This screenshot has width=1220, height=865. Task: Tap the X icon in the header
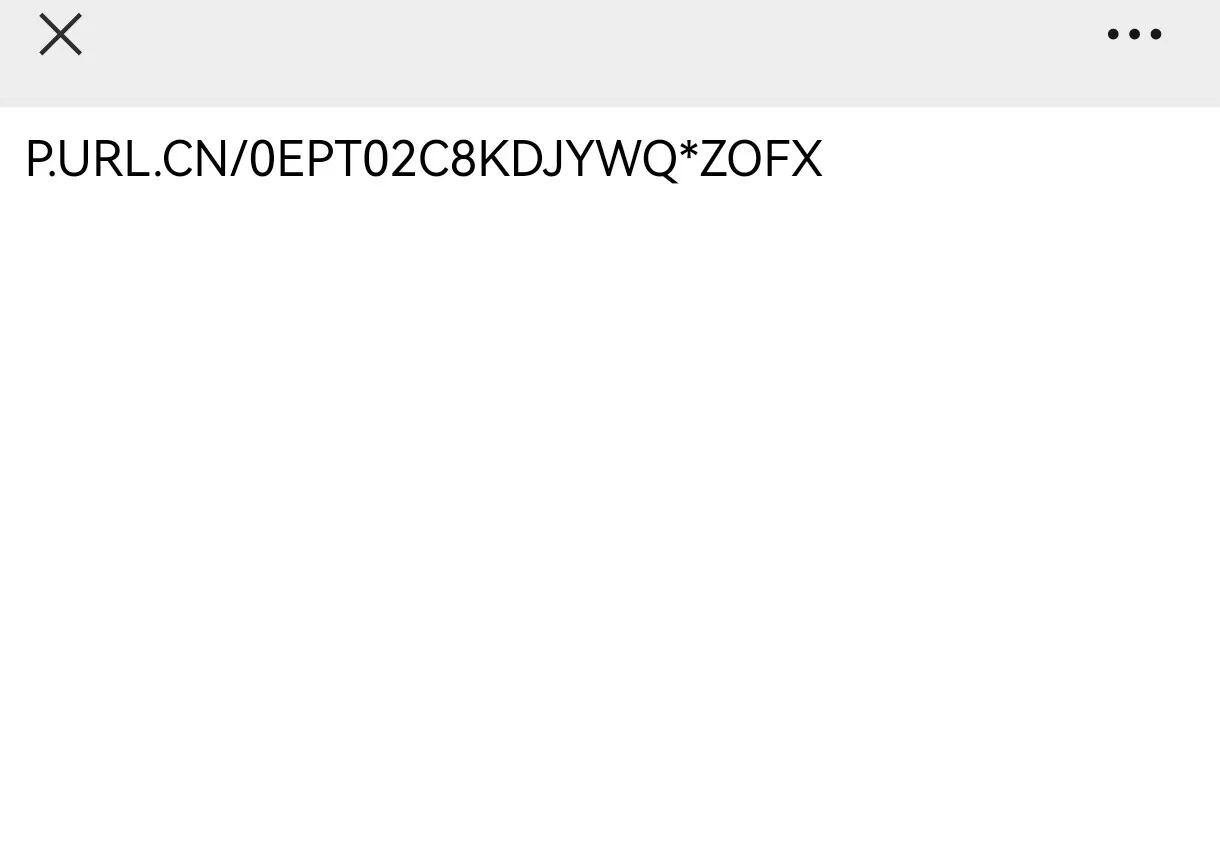pyautogui.click(x=60, y=34)
